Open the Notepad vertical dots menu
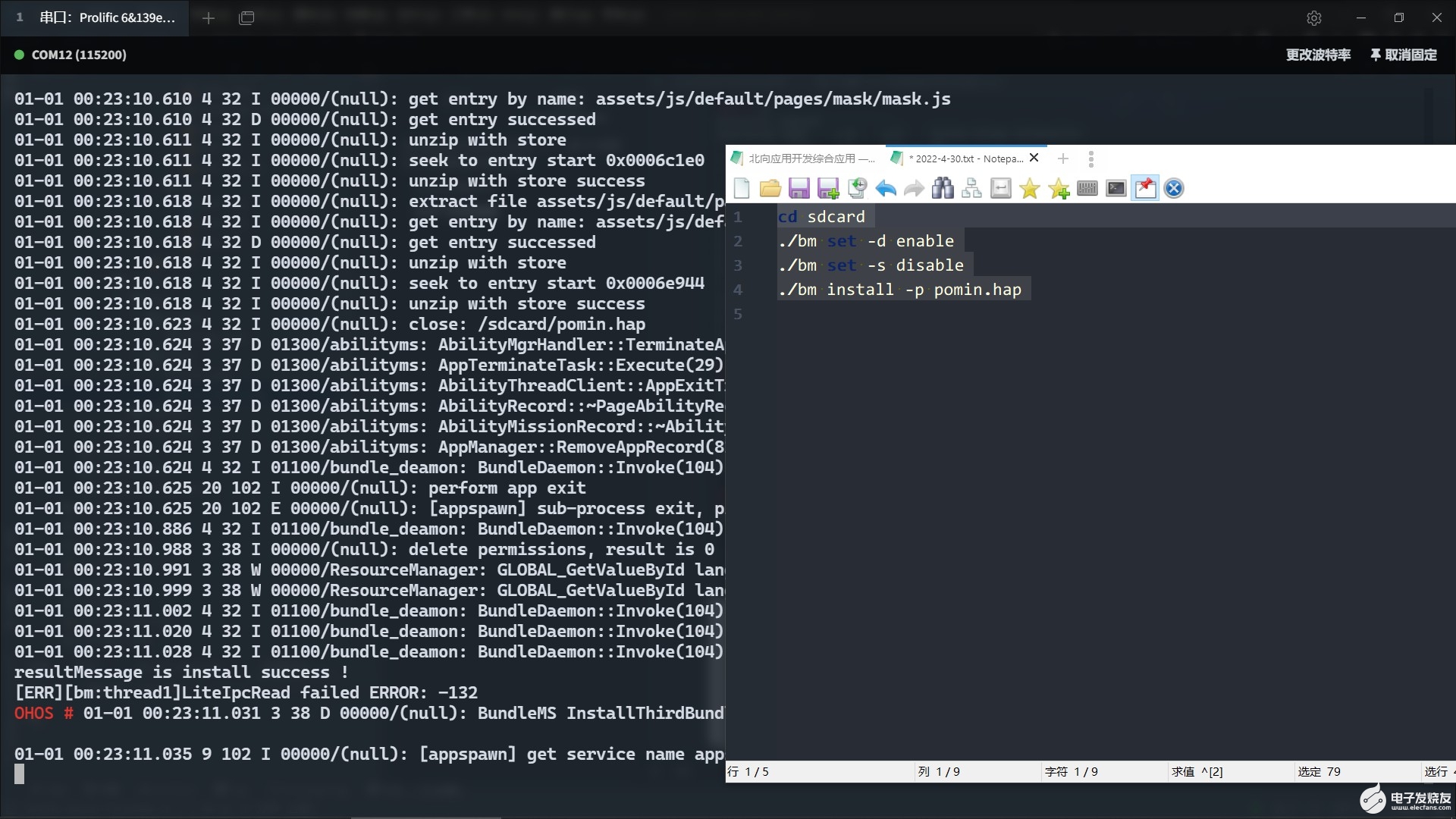 [1091, 158]
